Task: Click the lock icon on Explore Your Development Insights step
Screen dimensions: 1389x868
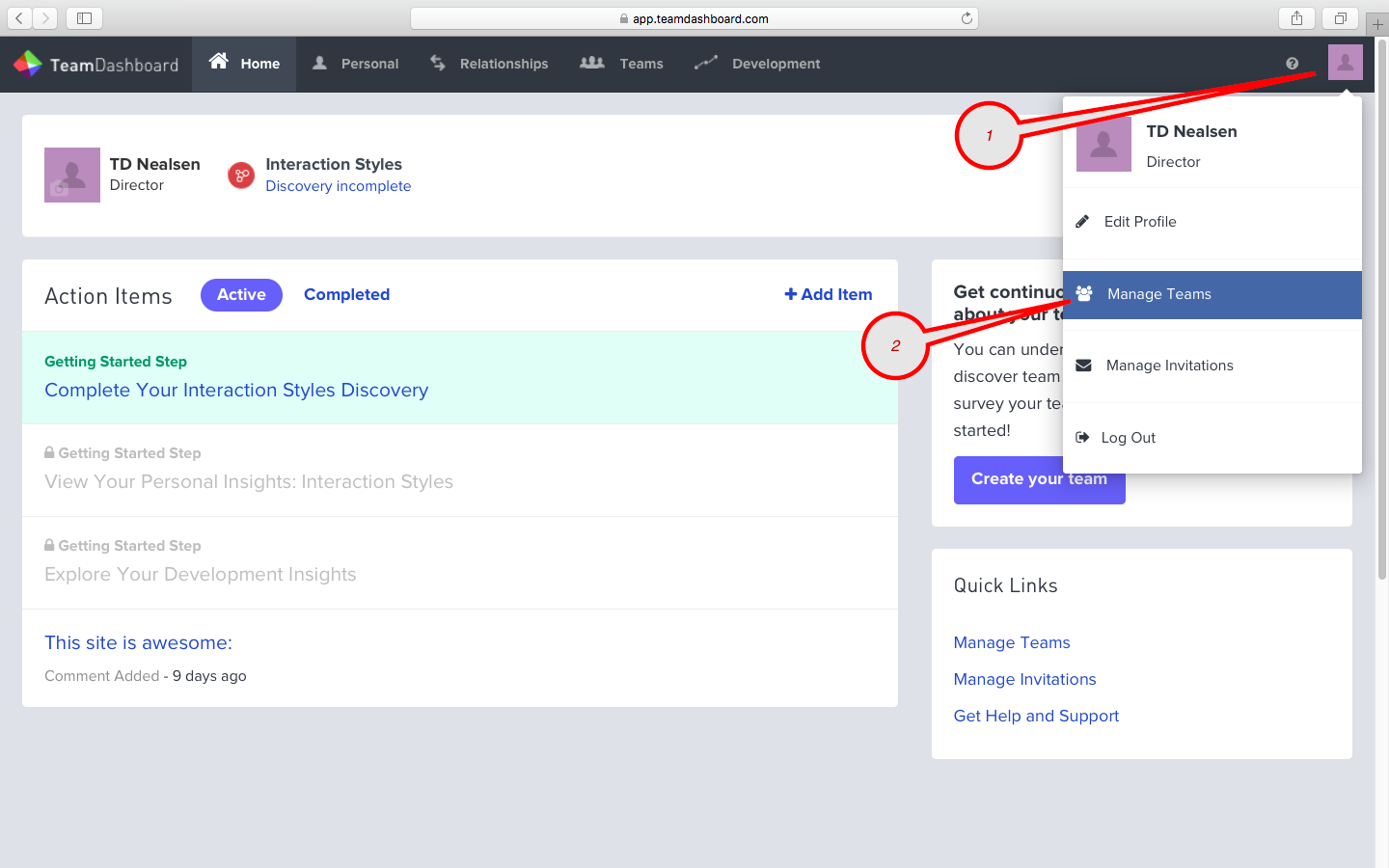Action: click(x=49, y=545)
